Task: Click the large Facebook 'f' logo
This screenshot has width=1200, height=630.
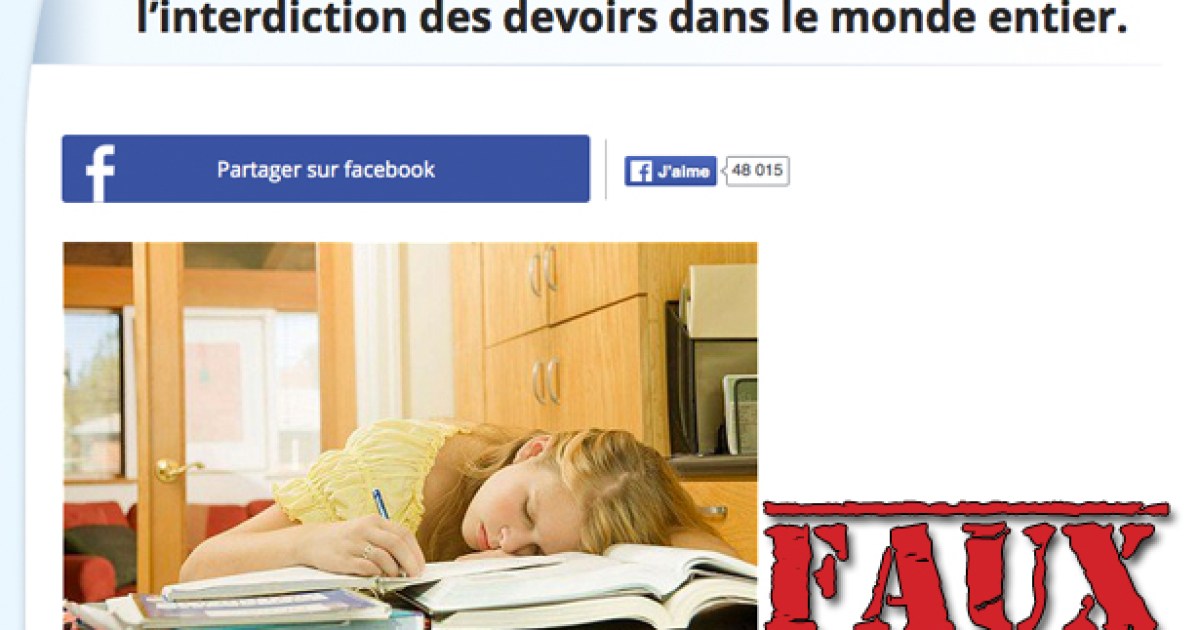Action: tap(100, 173)
